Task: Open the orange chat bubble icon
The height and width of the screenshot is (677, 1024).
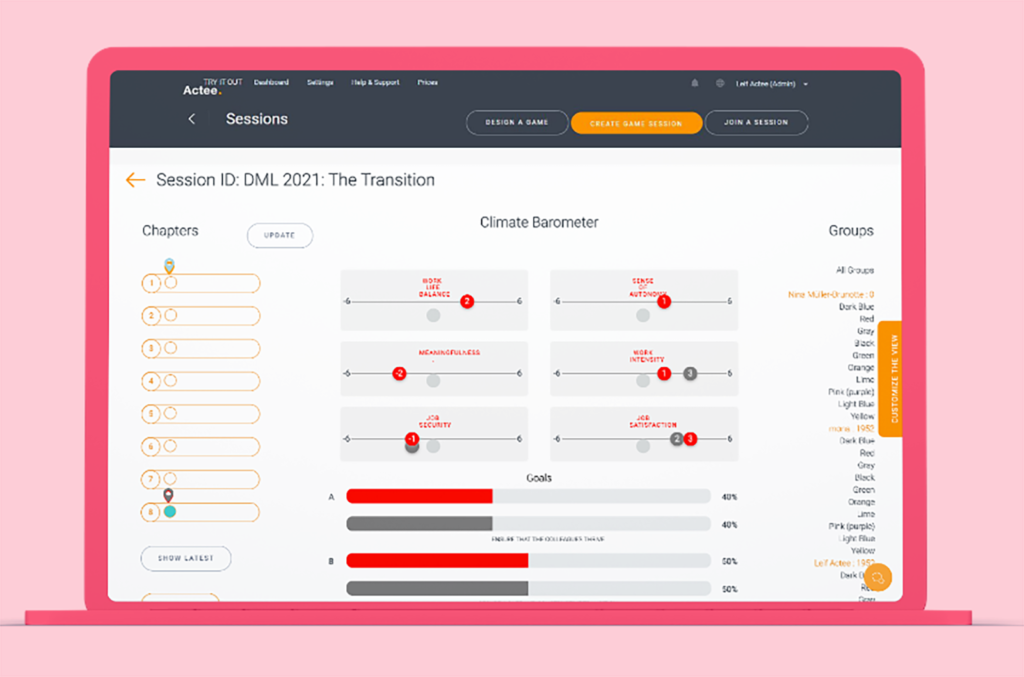Action: pyautogui.click(x=879, y=578)
